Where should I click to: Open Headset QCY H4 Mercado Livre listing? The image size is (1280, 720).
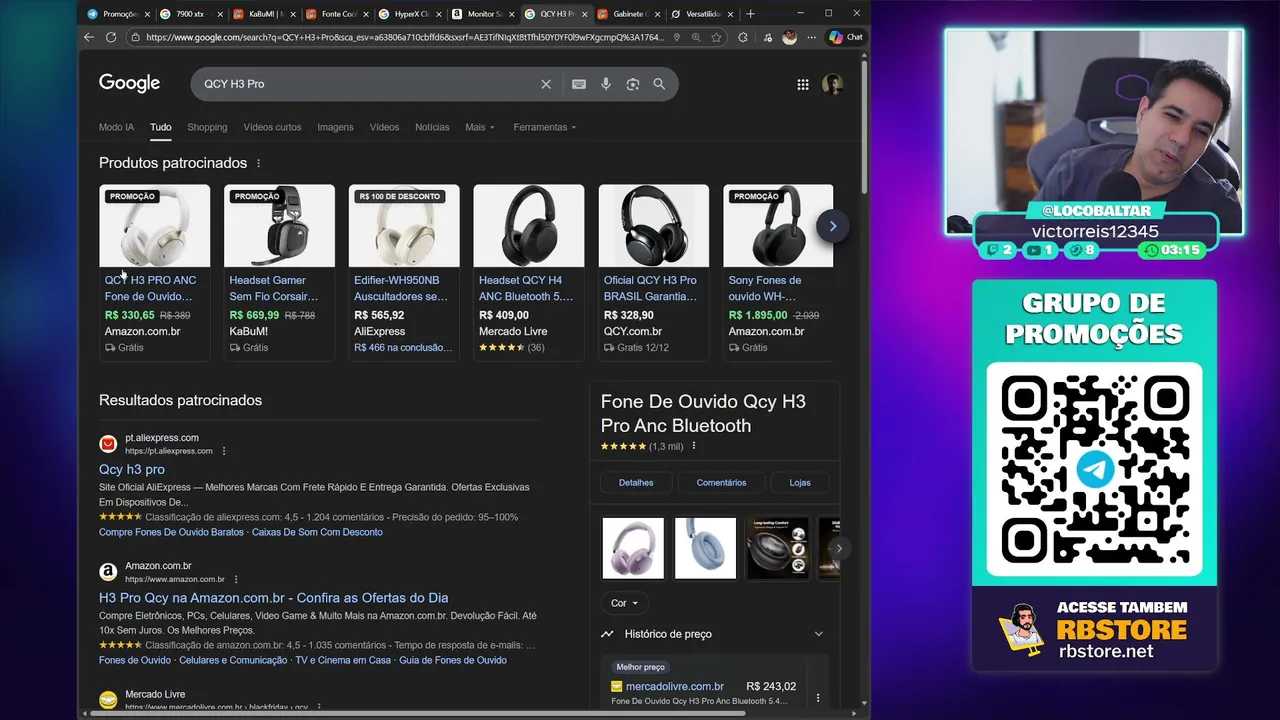[528, 271]
